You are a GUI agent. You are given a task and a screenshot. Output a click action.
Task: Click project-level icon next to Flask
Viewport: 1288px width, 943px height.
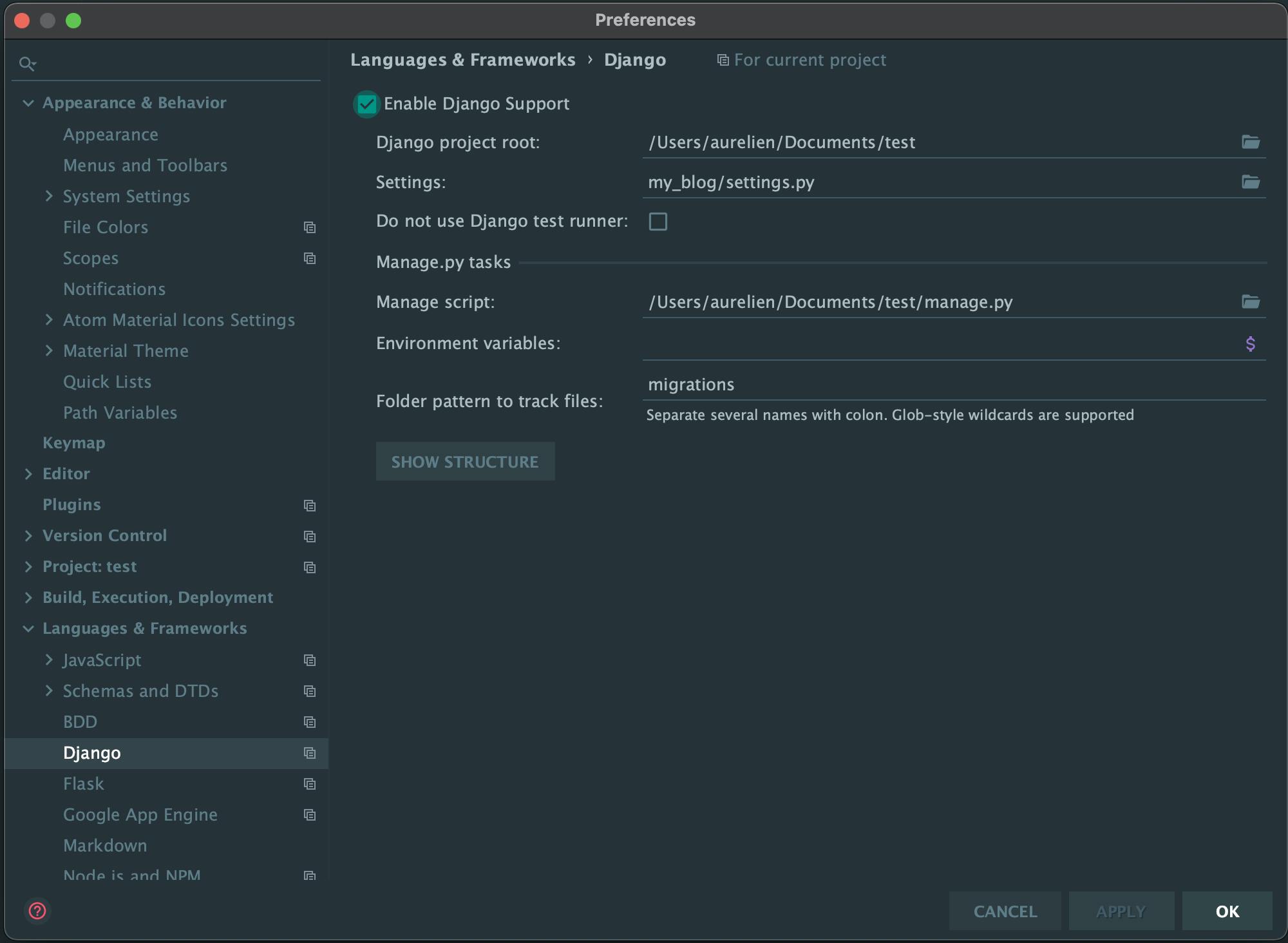click(x=310, y=784)
